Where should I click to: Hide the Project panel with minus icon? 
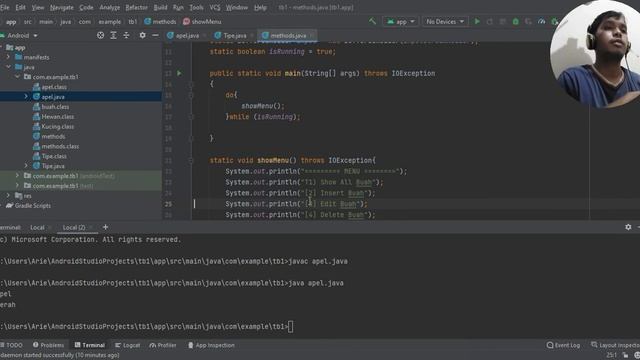155,36
